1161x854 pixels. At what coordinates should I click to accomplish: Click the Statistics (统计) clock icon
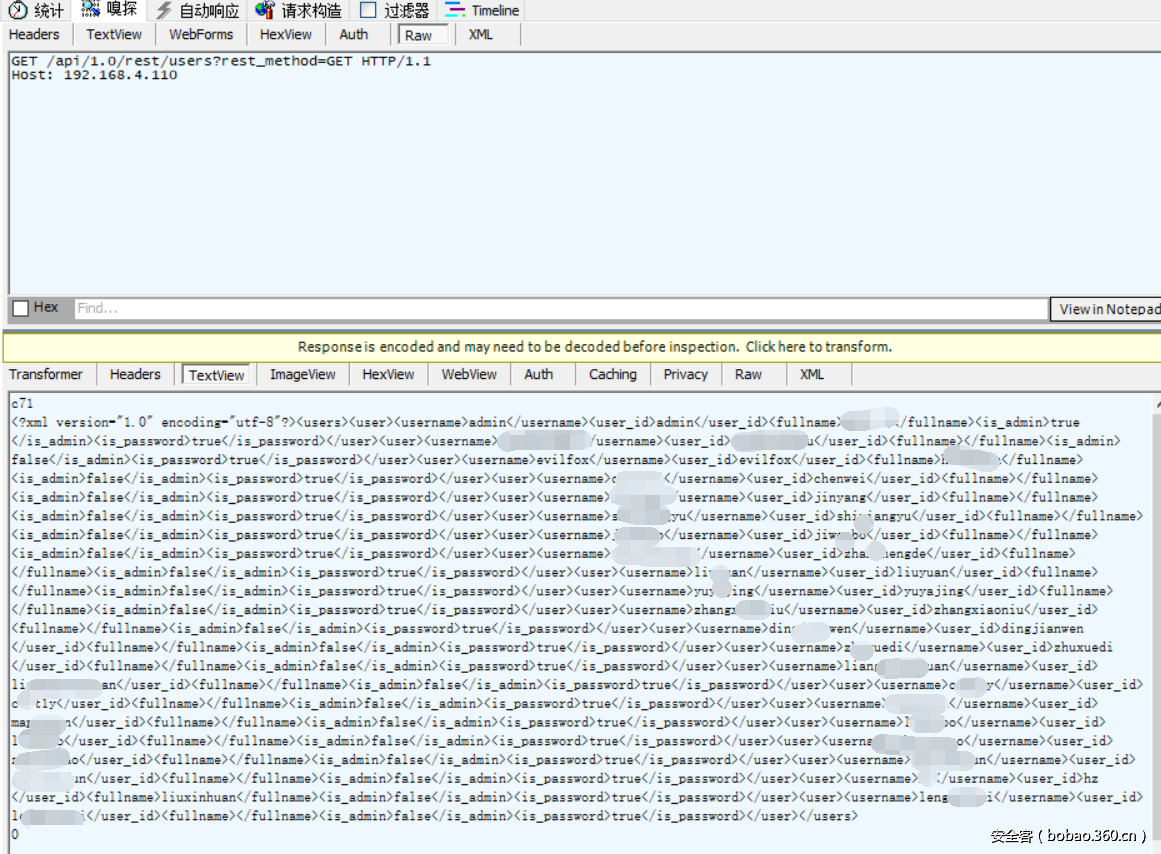tap(18, 11)
